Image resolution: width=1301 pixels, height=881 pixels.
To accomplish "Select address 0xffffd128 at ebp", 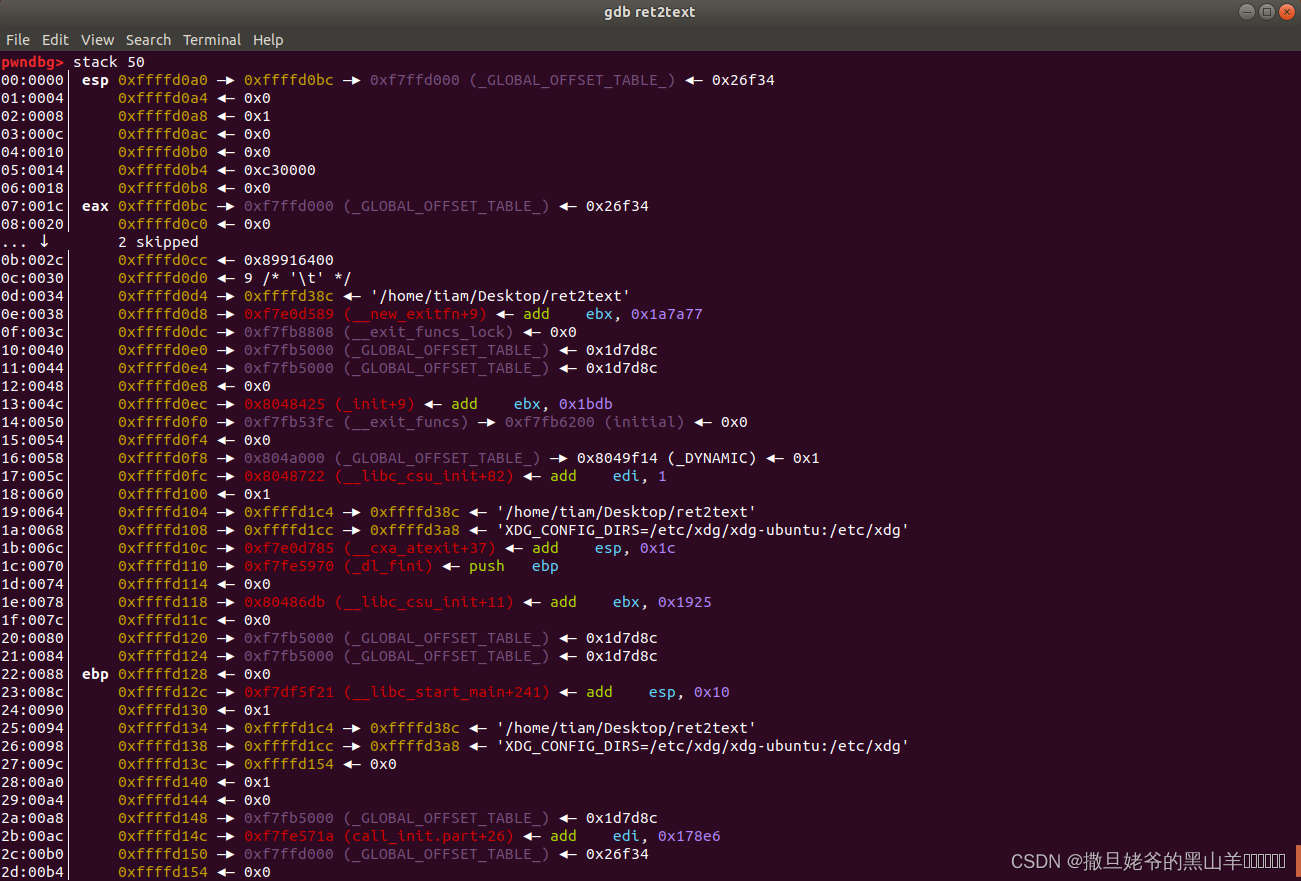I will point(163,674).
